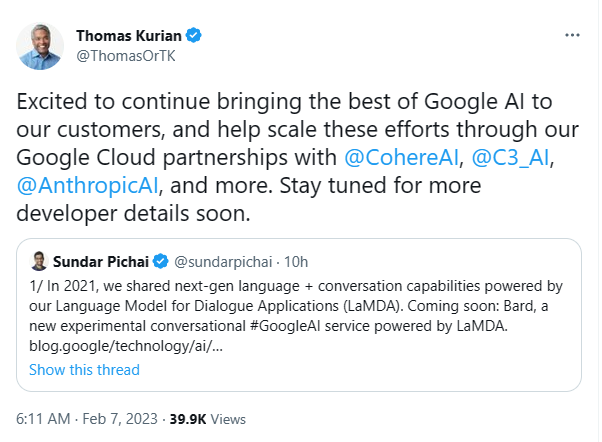Open the @C3_AI mention
The height and width of the screenshot is (442, 602).
click(511, 157)
